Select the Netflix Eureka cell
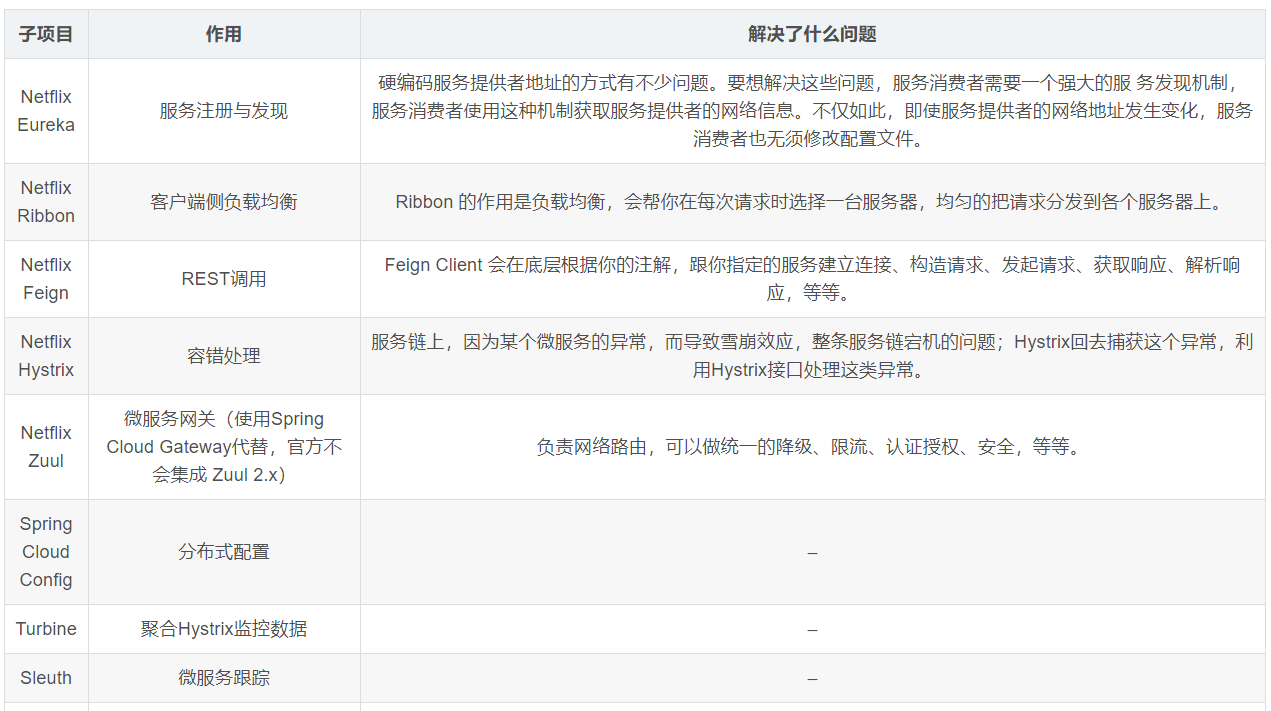This screenshot has height=711, width=1271. 46,111
